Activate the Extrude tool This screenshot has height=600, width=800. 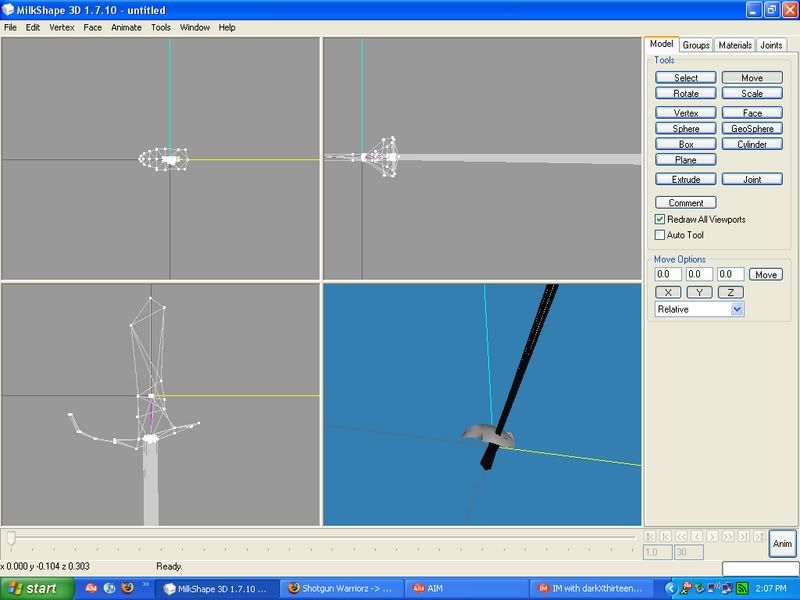pos(686,179)
